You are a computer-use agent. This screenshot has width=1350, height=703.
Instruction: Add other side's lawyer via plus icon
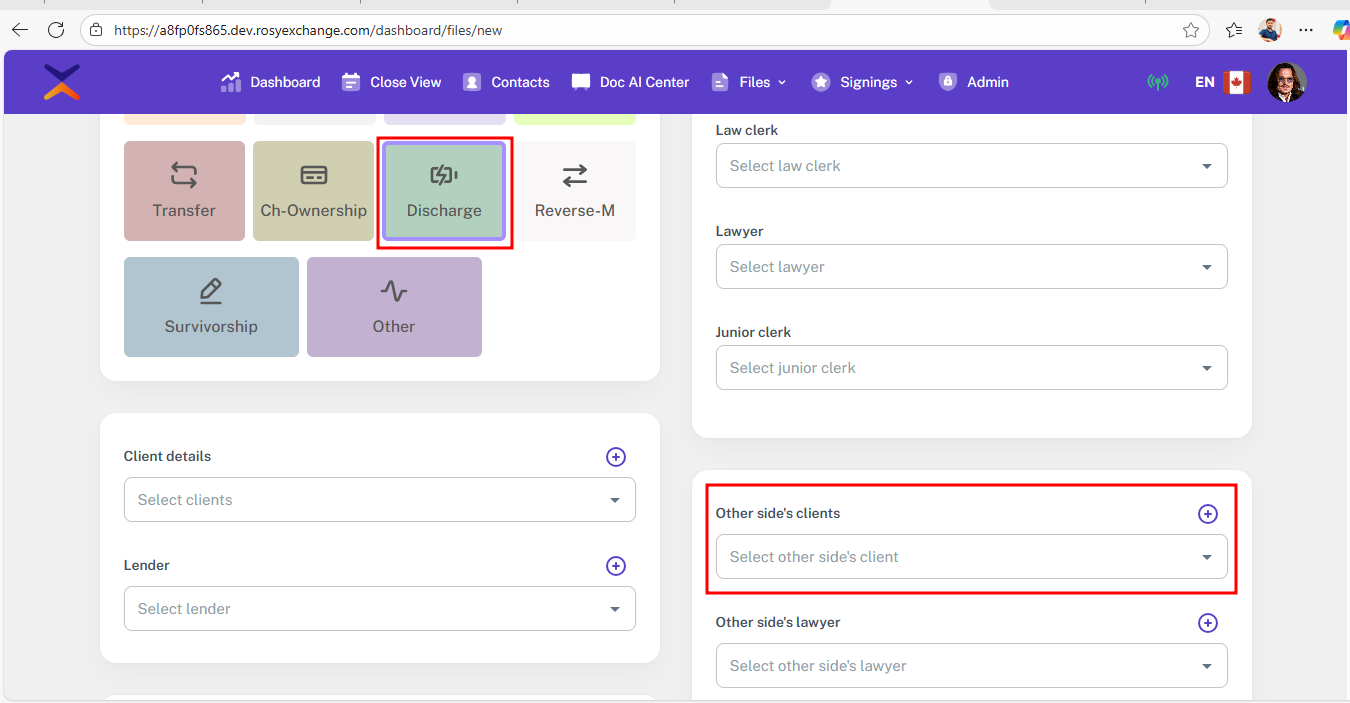[x=1208, y=623]
